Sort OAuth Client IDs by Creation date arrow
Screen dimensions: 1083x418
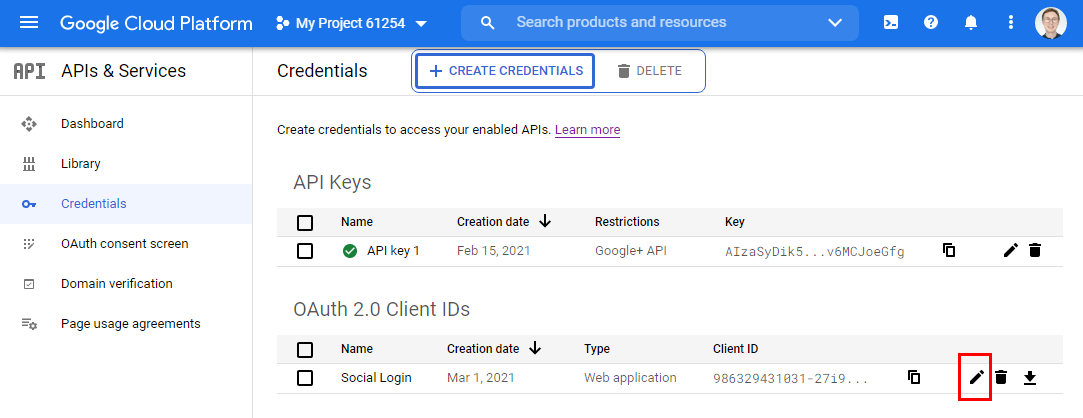coord(535,349)
